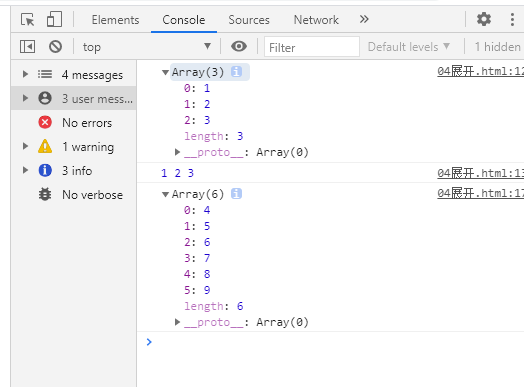
Task: Click info badge next to Array(3)
Action: (236, 72)
